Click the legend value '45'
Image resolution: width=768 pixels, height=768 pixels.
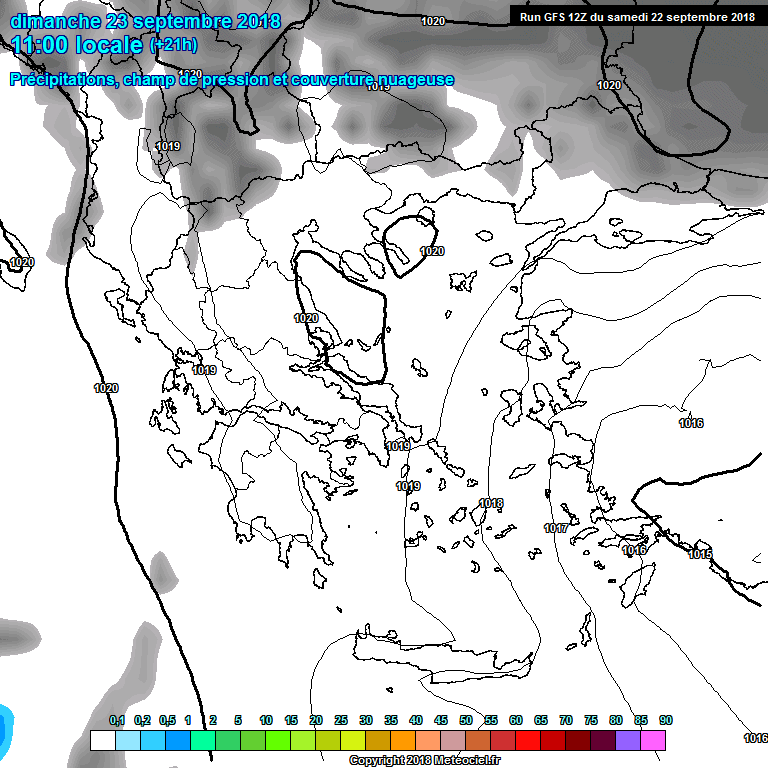coord(441,720)
